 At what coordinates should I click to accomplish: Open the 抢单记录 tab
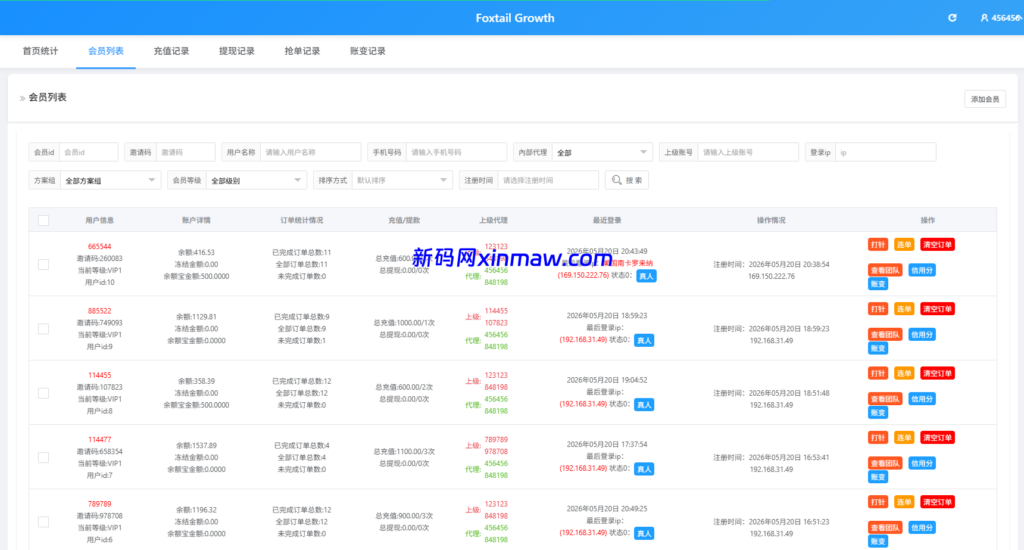click(x=302, y=51)
